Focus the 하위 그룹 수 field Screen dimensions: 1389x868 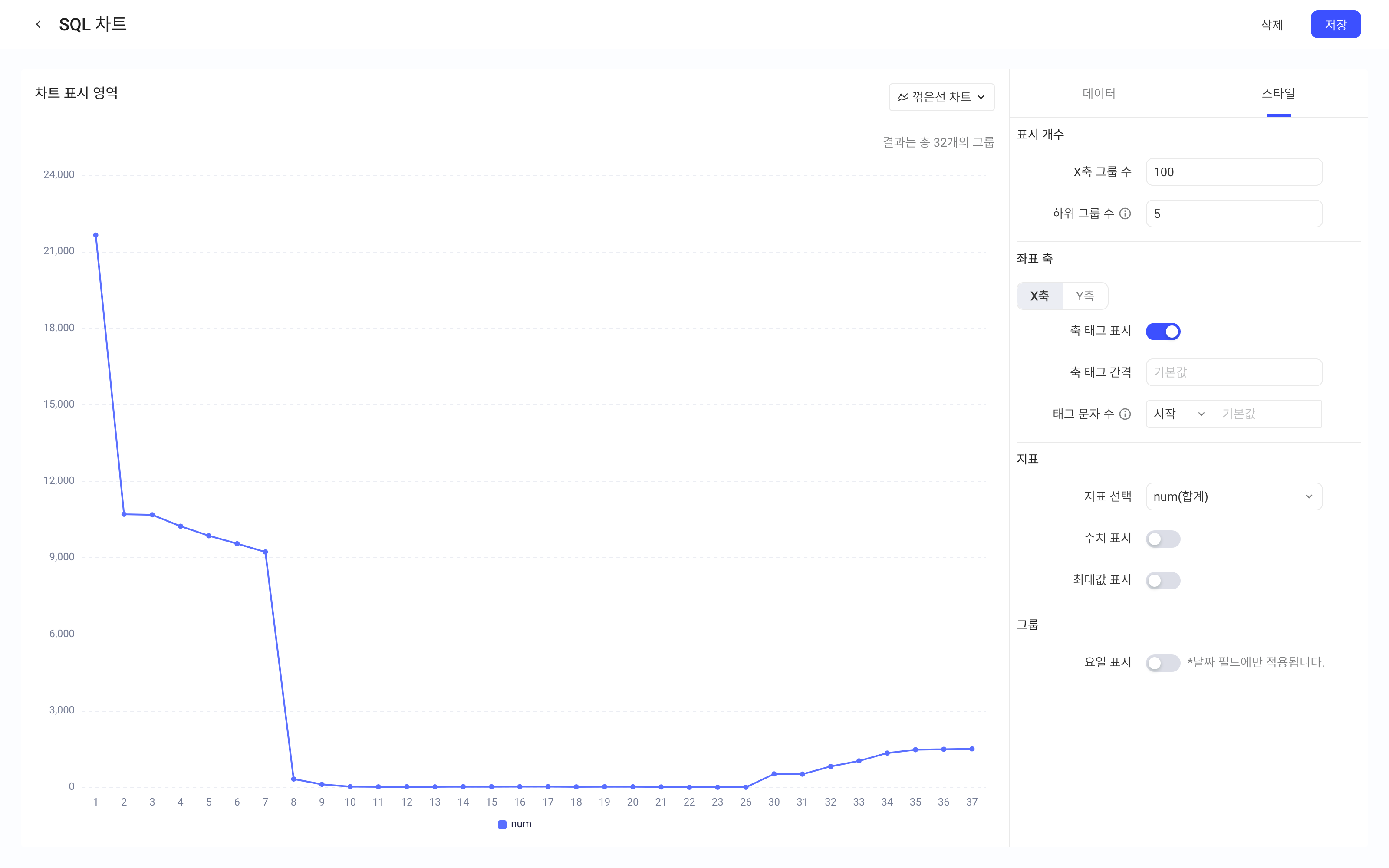[x=1234, y=214]
